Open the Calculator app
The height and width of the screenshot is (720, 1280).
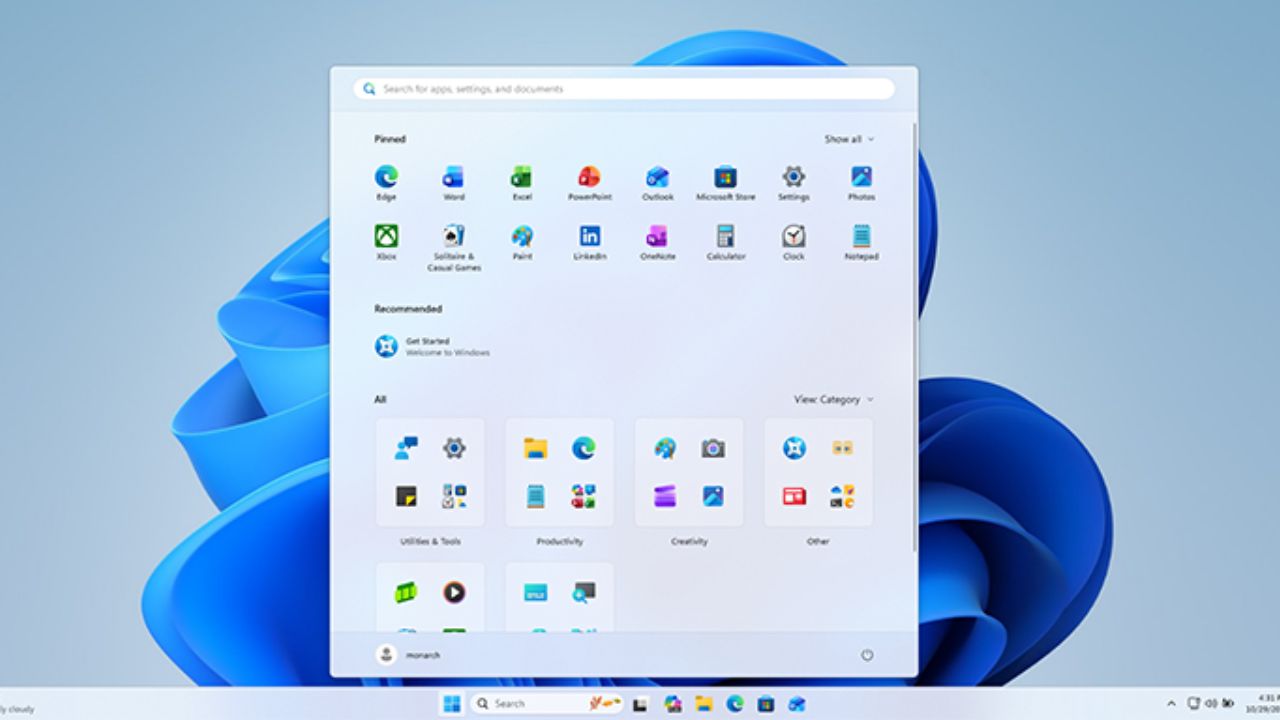click(726, 240)
